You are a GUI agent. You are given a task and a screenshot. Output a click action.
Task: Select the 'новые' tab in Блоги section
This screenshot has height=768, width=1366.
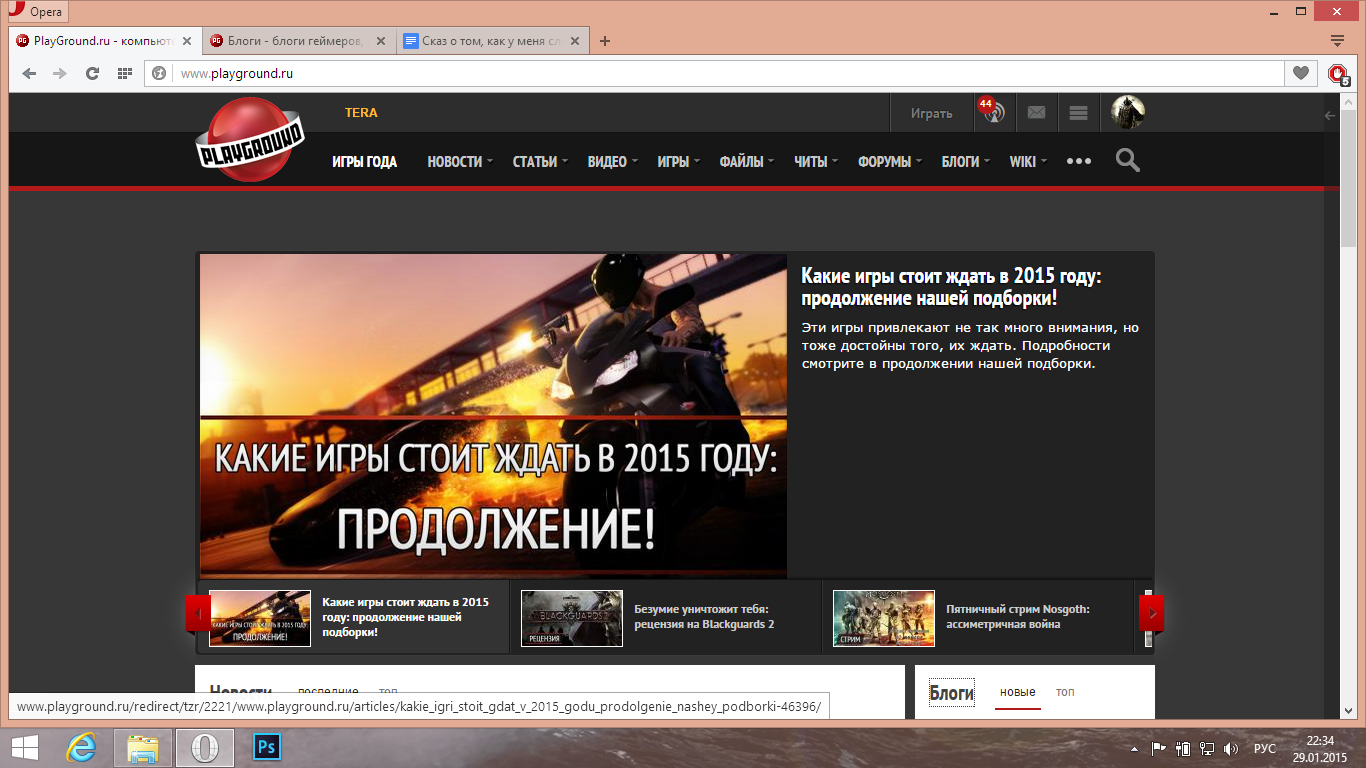pyautogui.click(x=1017, y=693)
